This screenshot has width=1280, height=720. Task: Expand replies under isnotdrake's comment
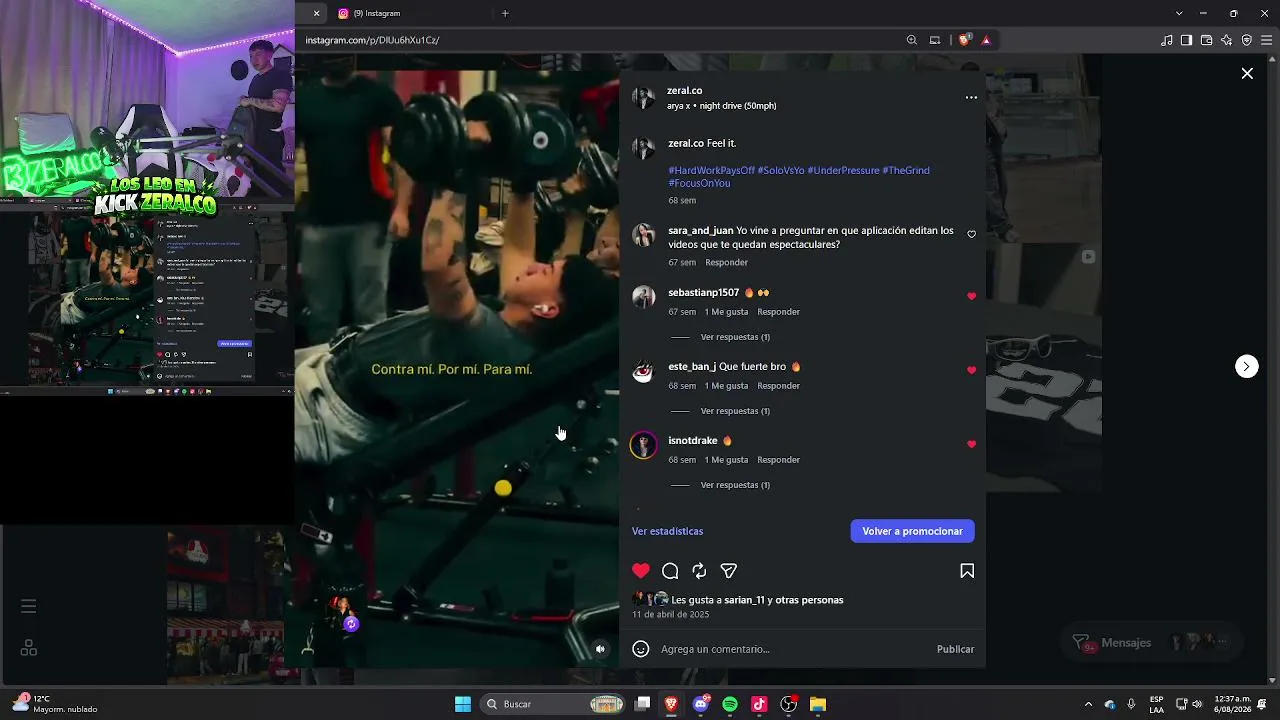coord(735,485)
